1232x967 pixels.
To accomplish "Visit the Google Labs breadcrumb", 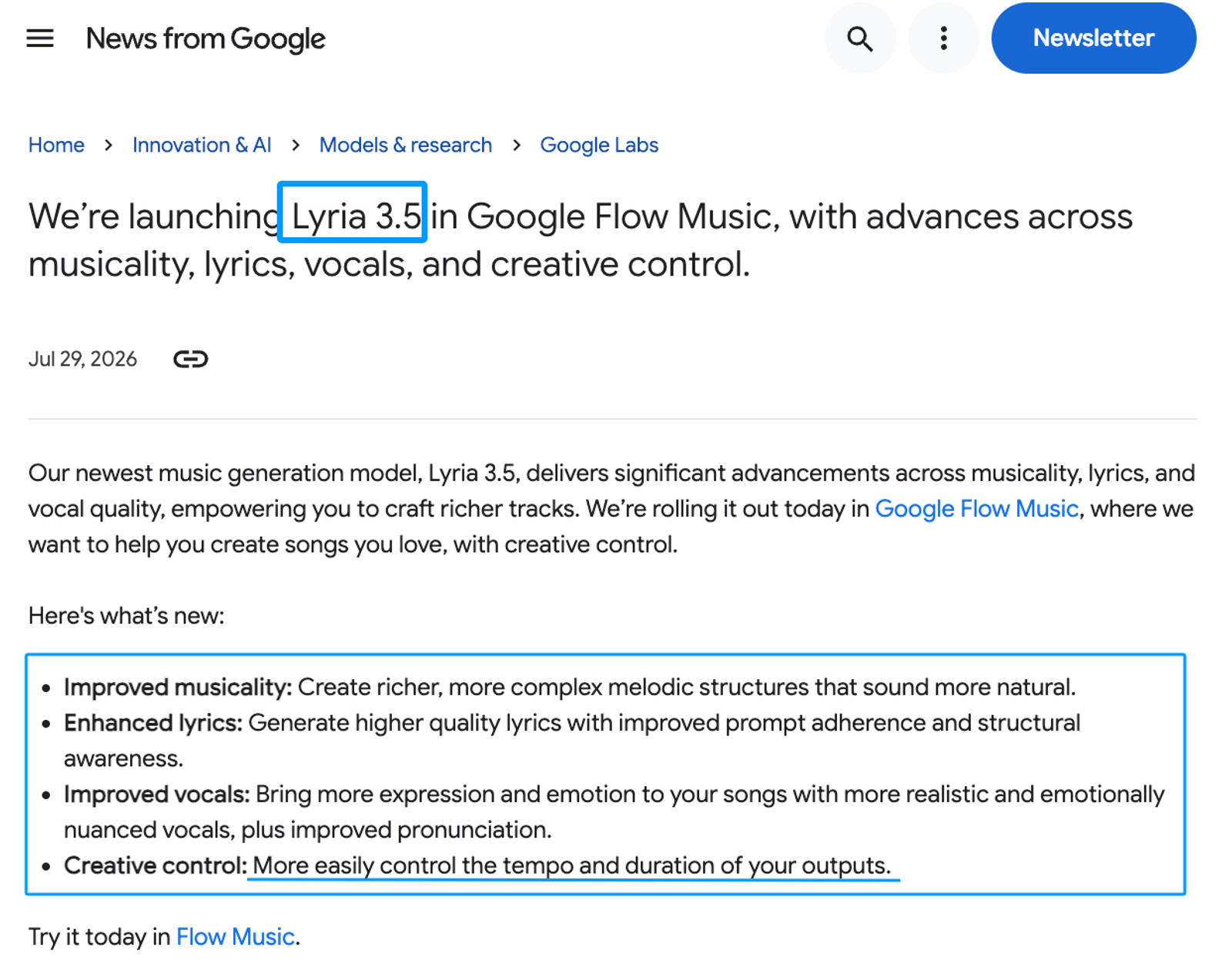I will tap(599, 145).
